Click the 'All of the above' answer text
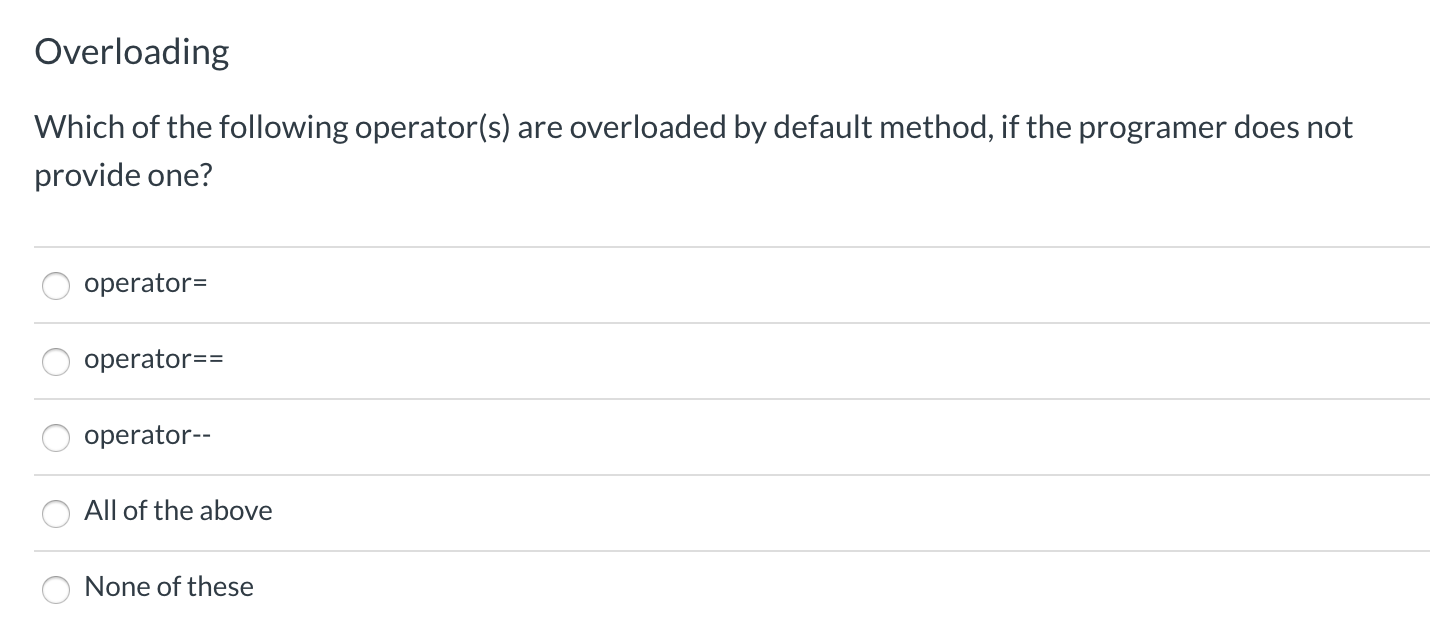 coord(178,511)
